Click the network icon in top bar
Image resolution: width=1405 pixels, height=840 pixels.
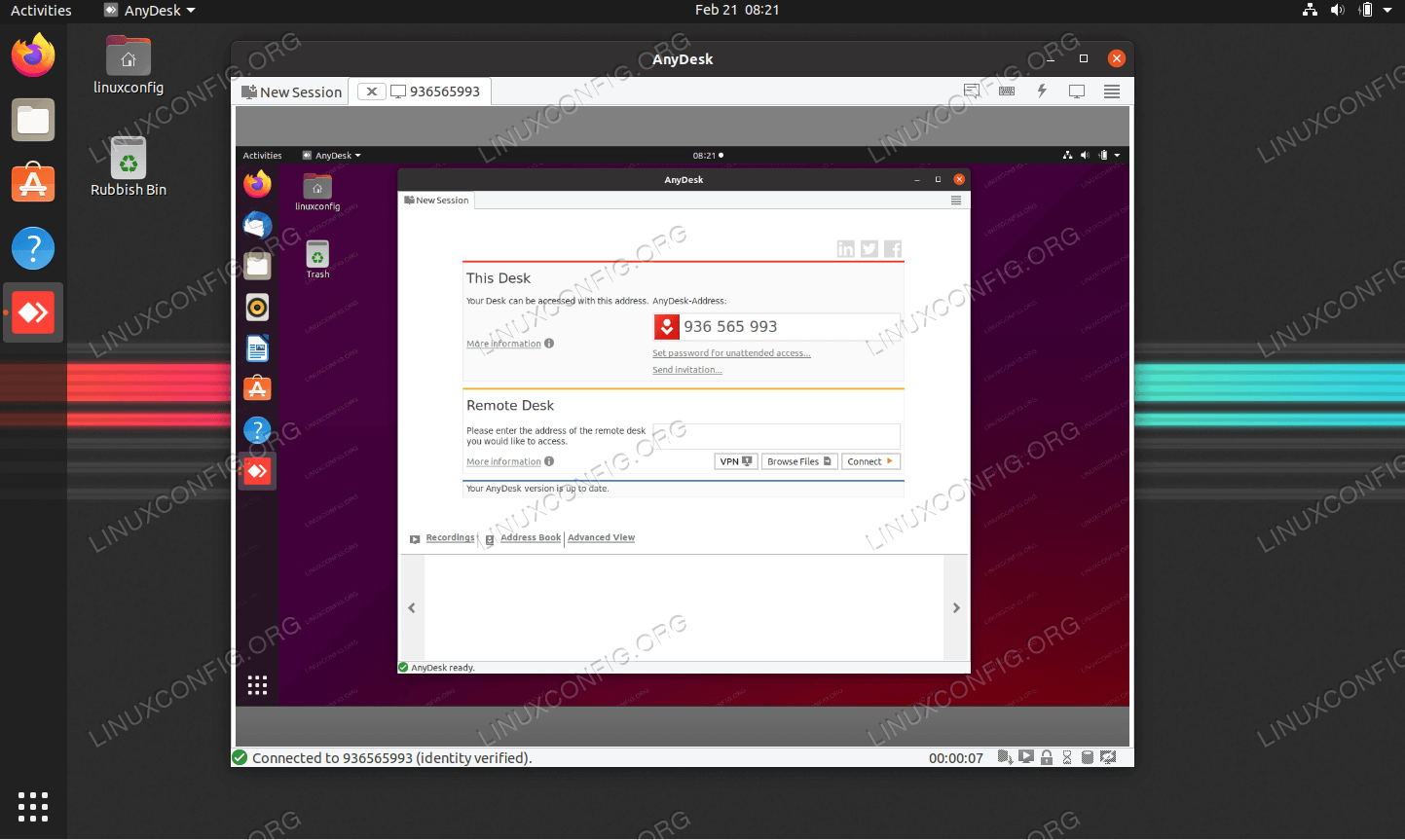[x=1311, y=10]
